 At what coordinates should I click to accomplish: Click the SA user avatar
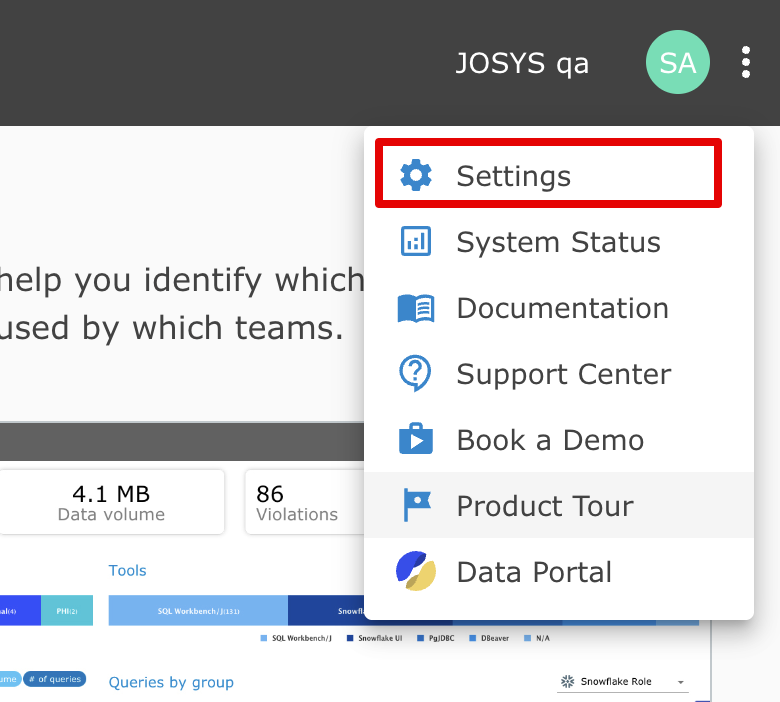[x=678, y=63]
